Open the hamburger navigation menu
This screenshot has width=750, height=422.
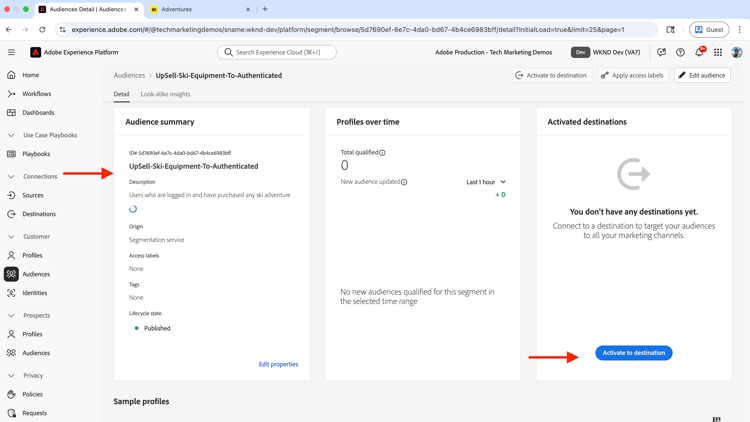pos(11,52)
